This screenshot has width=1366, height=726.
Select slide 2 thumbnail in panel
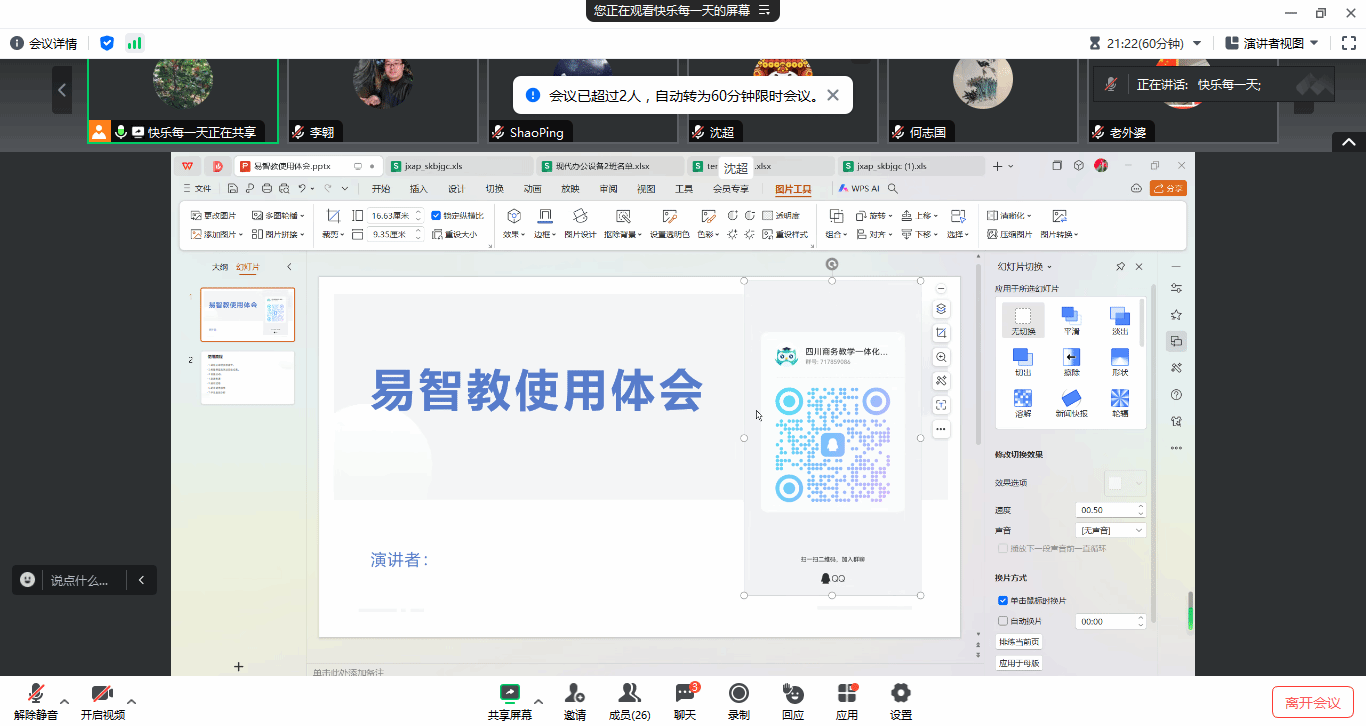[x=247, y=377]
